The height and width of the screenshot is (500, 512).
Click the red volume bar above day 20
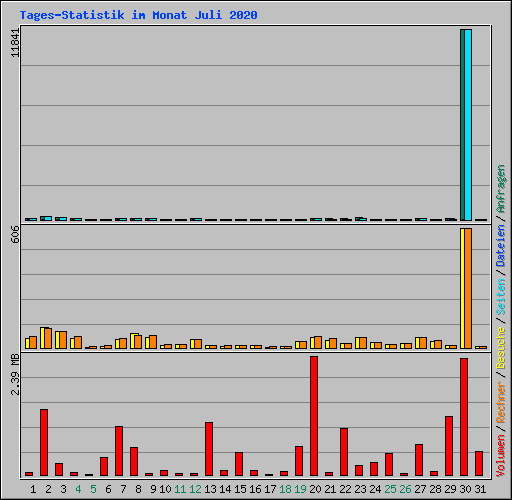click(314, 416)
